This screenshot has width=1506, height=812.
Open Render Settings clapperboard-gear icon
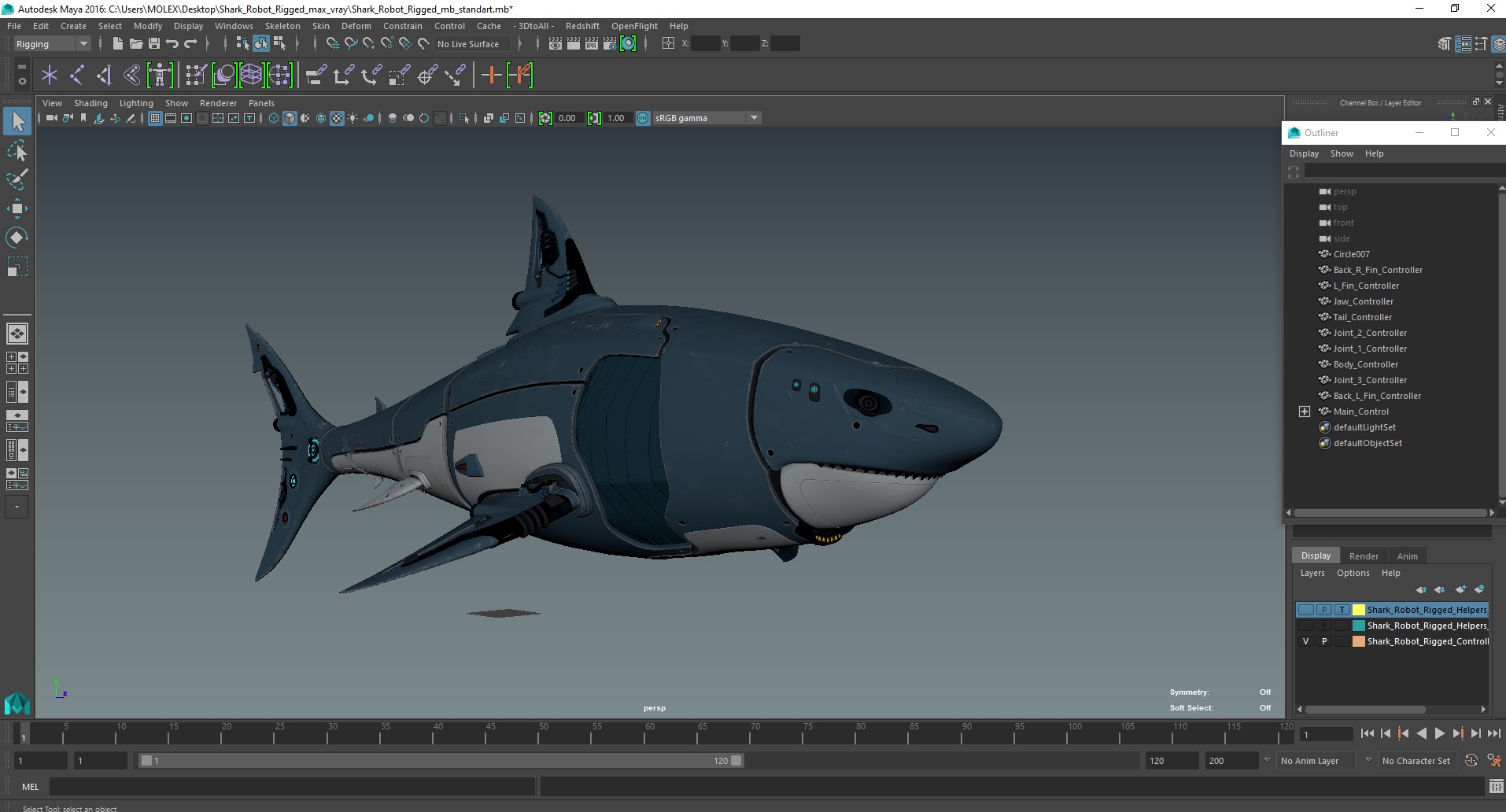tap(610, 43)
